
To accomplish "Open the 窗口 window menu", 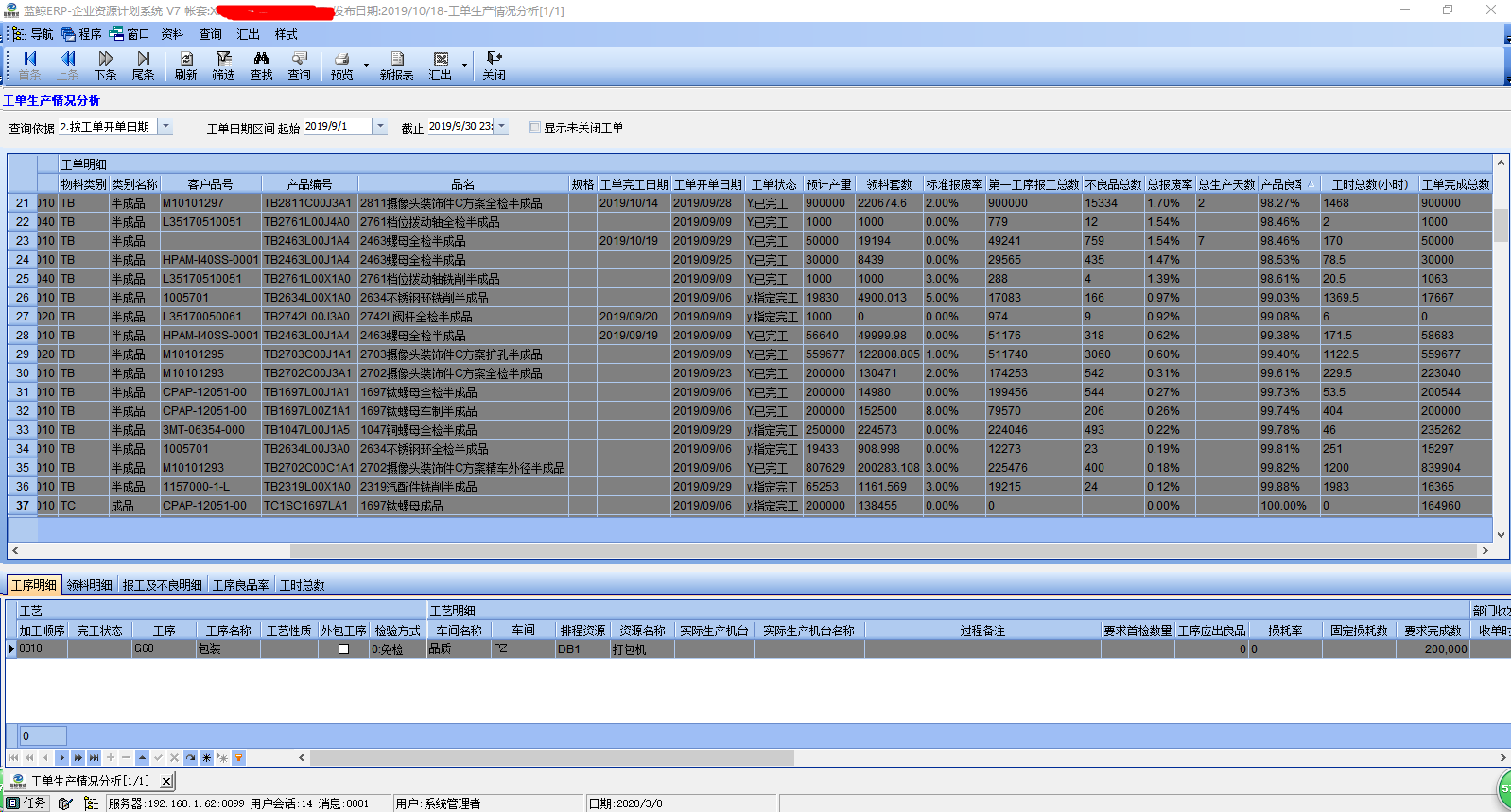I will (x=130, y=34).
